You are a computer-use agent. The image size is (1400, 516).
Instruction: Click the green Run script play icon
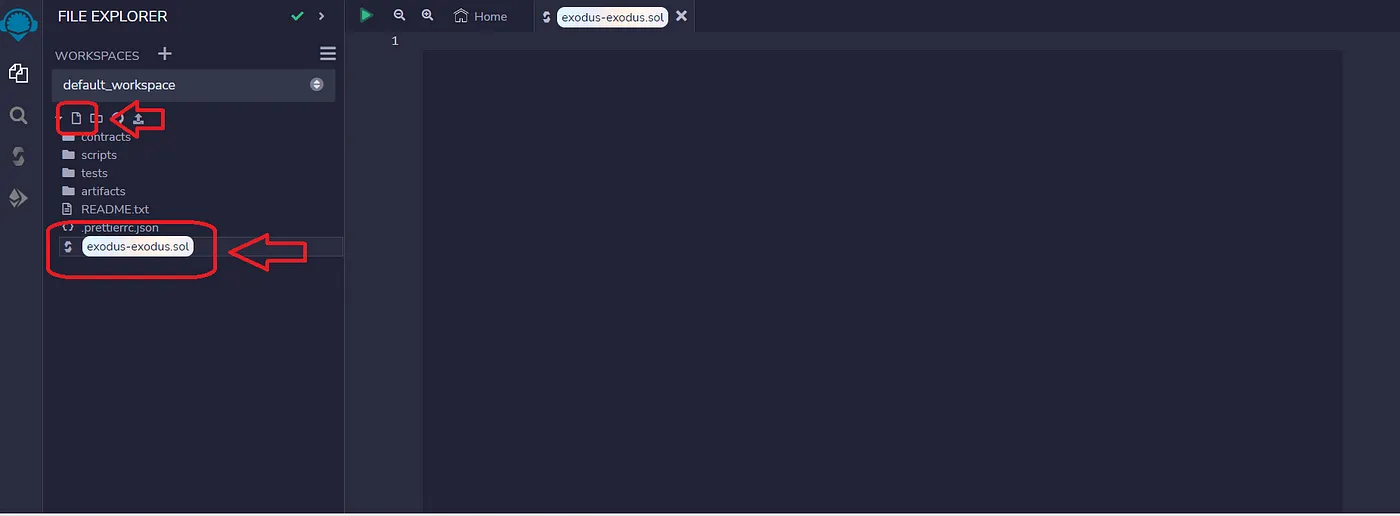coord(367,15)
